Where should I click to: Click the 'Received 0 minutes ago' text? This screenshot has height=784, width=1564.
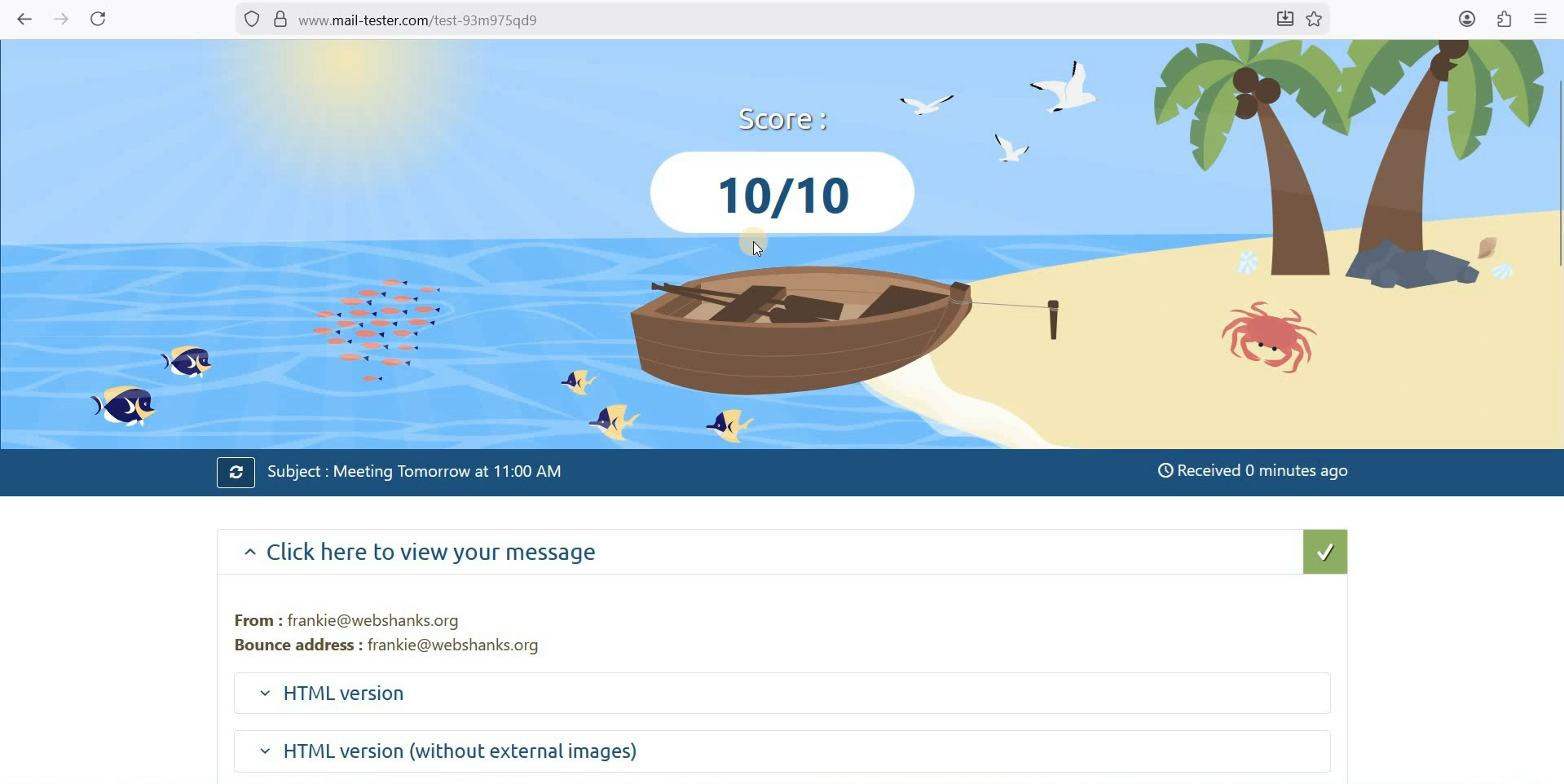pyautogui.click(x=1262, y=471)
